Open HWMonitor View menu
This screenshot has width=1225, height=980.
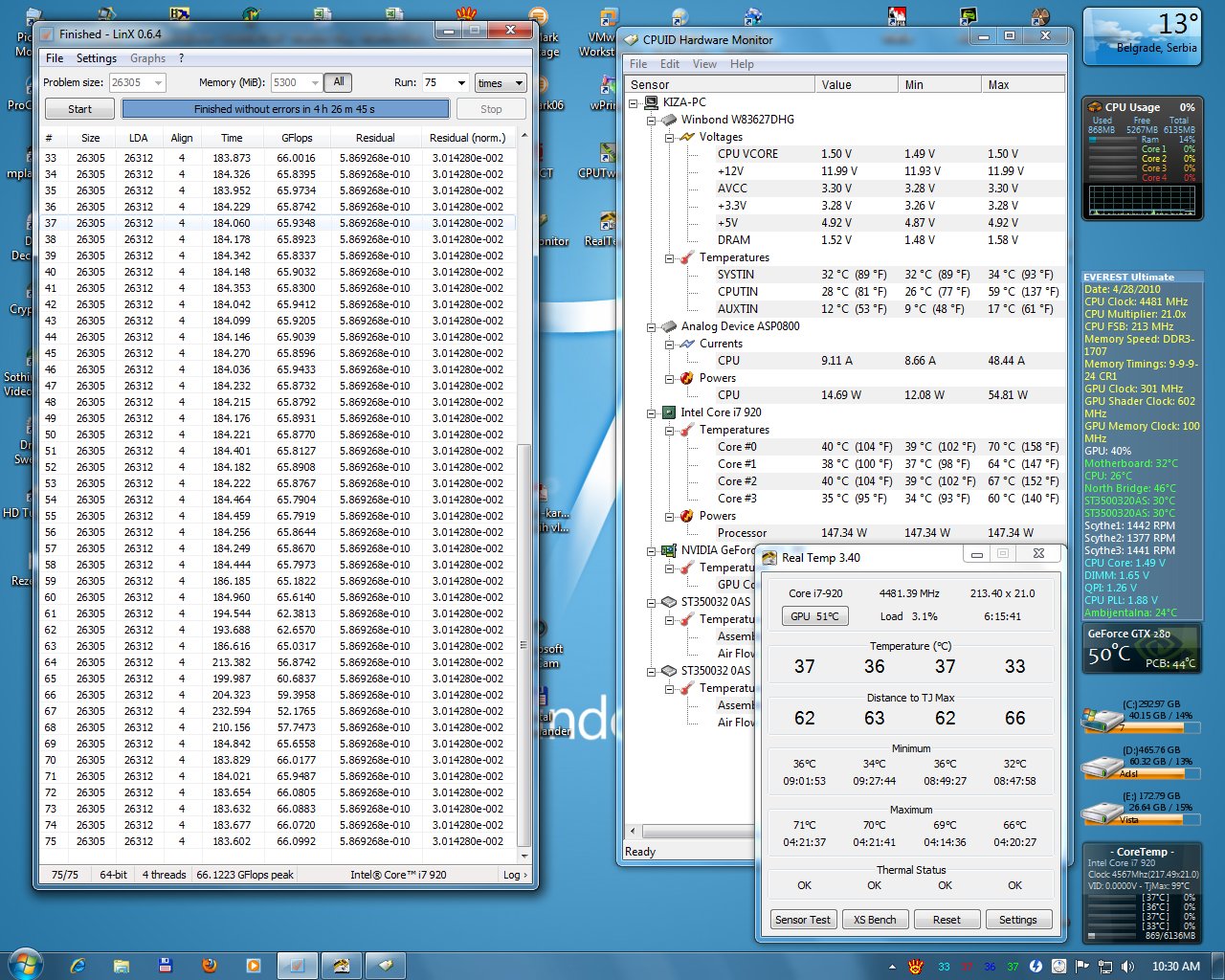pyautogui.click(x=704, y=64)
